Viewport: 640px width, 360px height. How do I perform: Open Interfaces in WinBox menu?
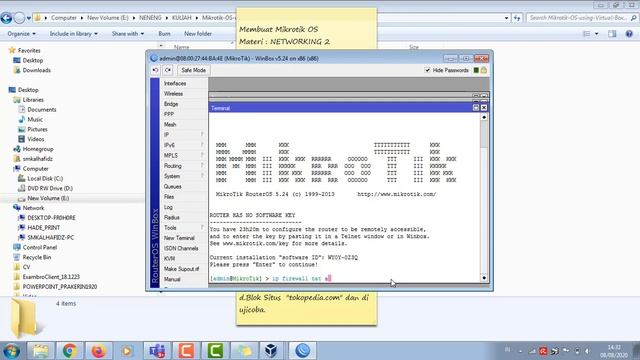click(175, 83)
